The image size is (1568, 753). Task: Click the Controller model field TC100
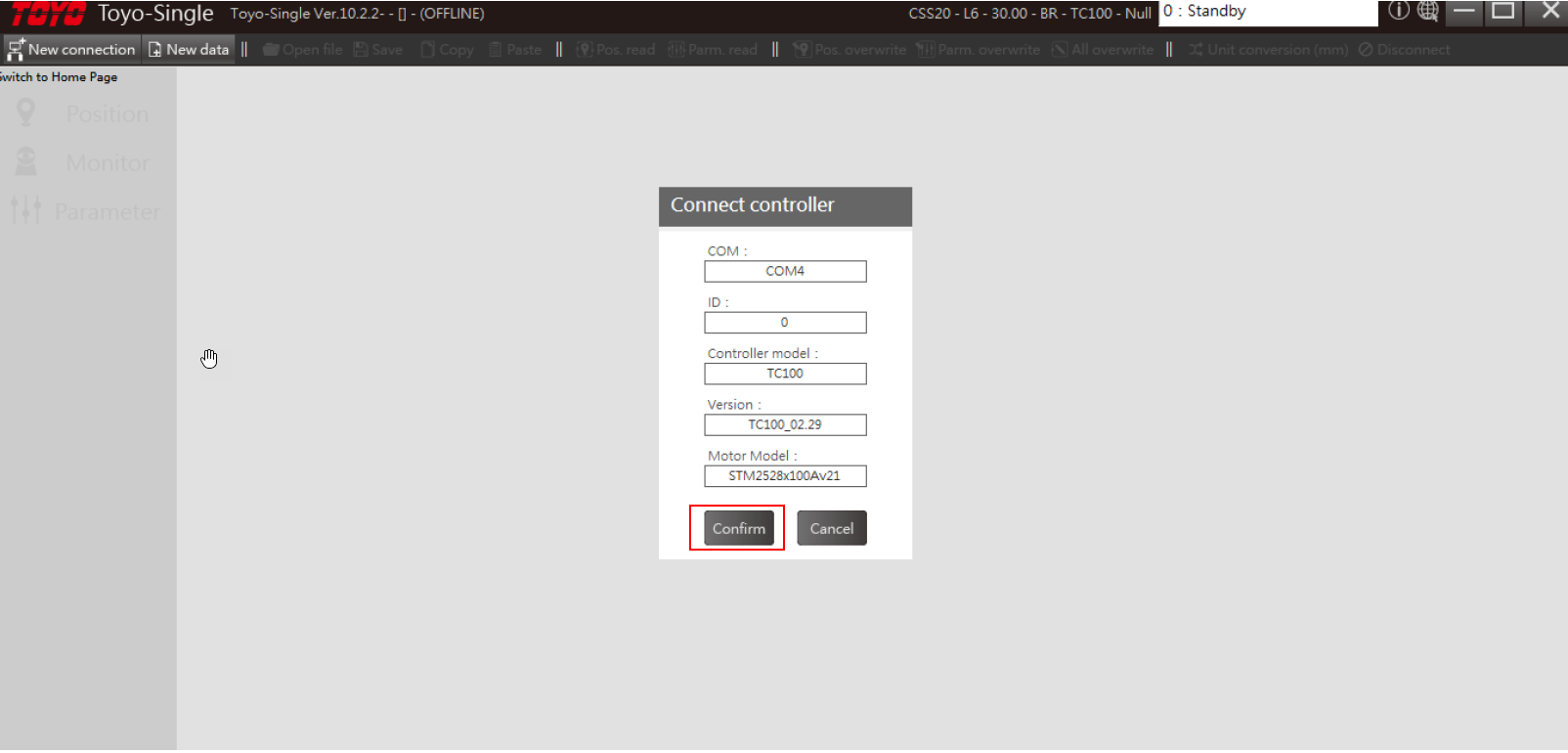[x=785, y=374]
